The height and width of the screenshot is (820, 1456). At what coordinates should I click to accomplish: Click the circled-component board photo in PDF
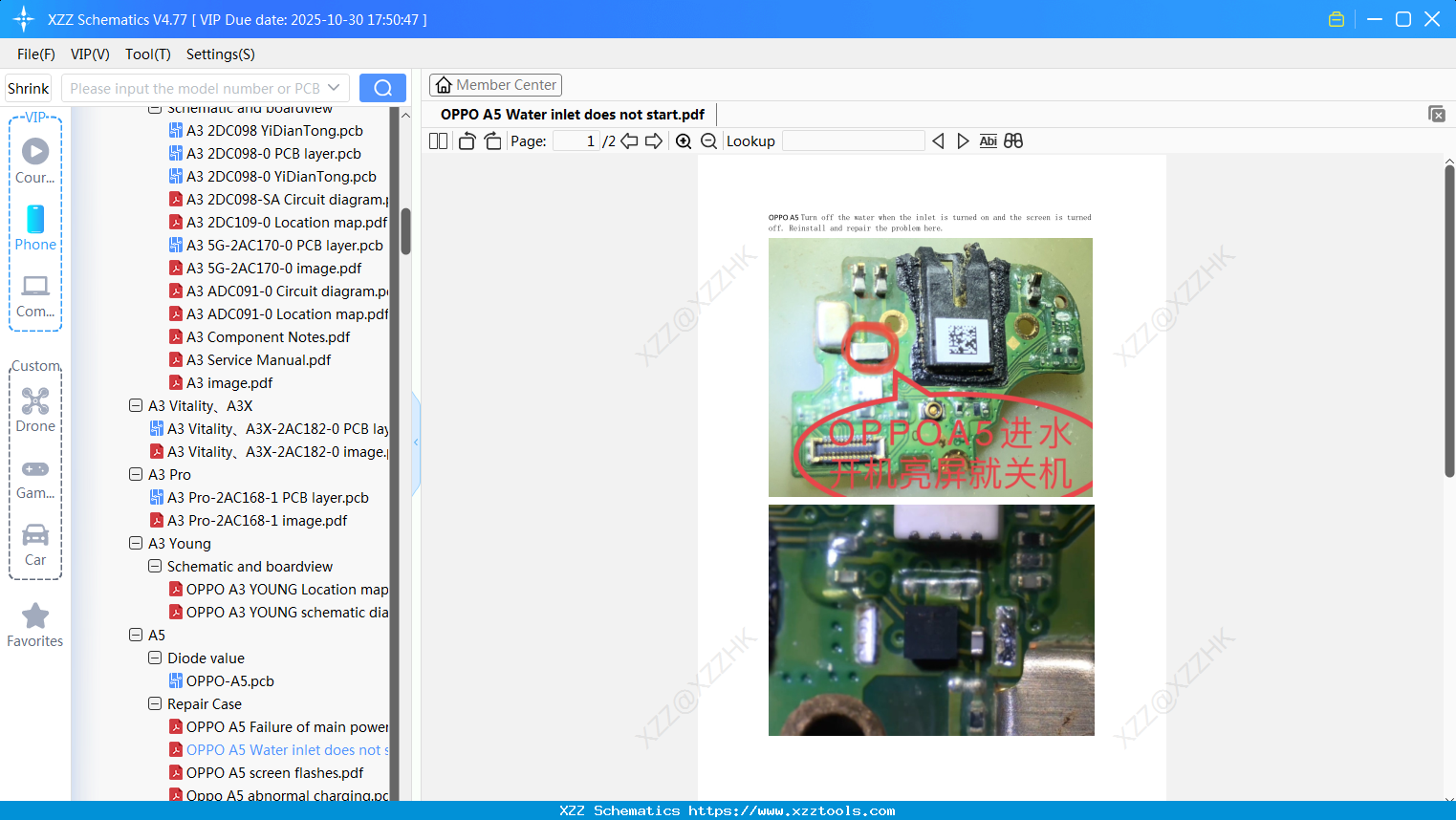click(x=930, y=367)
